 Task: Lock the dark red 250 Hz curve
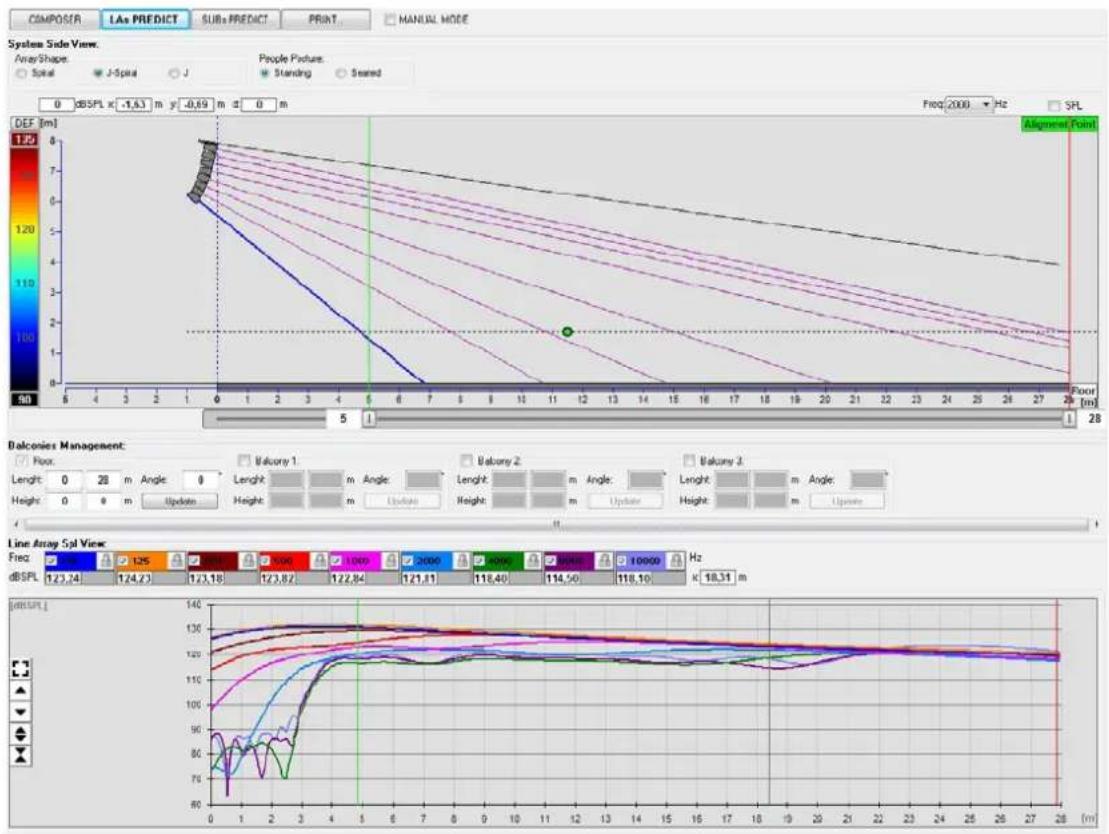pyautogui.click(x=248, y=561)
